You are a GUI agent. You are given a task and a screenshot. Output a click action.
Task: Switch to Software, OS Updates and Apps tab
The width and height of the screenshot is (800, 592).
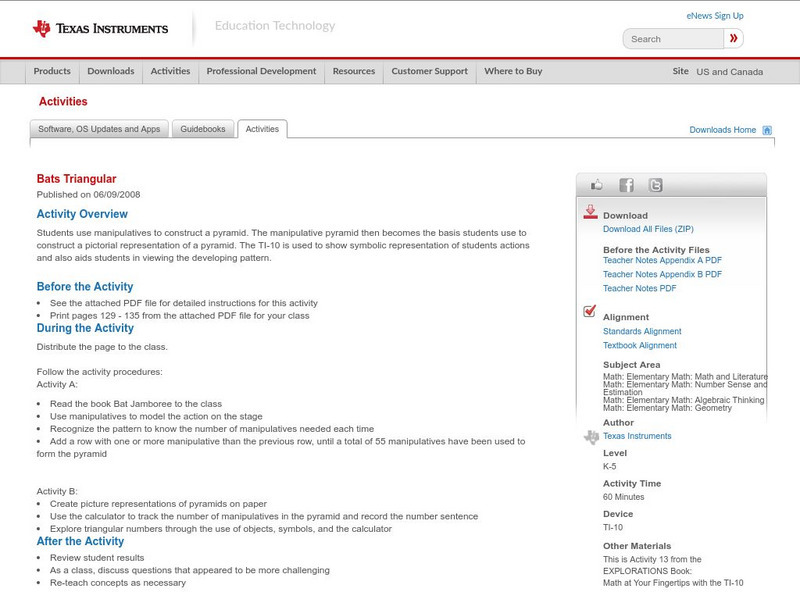99,129
